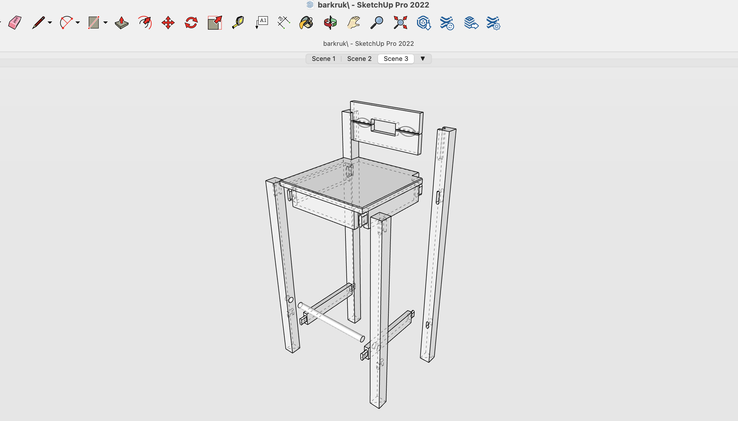The width and height of the screenshot is (738, 421).
Task: Select the Rectangle shape tool
Action: (x=94, y=22)
